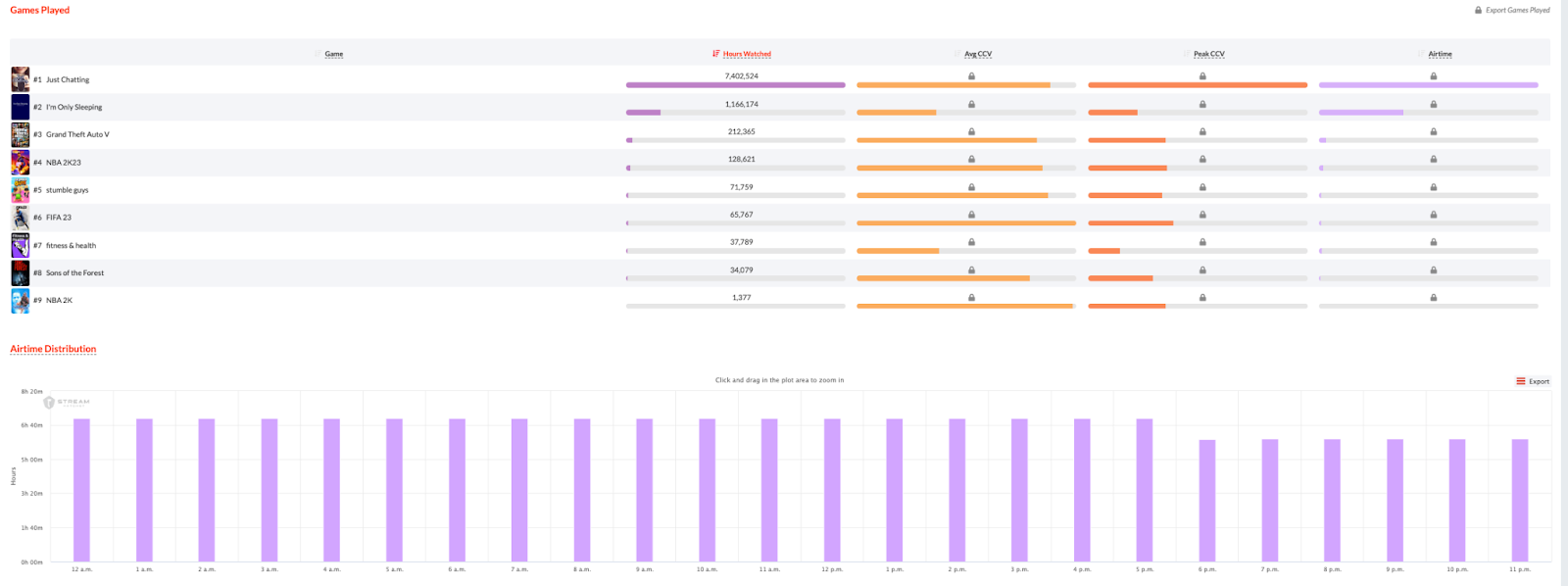Viewport: 1568px width, 586px height.
Task: Click I'm Only Sleeping Airtime progress bar
Action: tap(1428, 113)
